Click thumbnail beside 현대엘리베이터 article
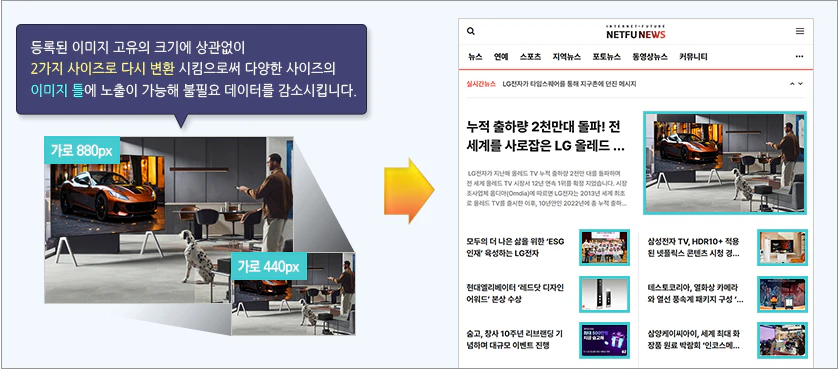The image size is (838, 369). 604,294
